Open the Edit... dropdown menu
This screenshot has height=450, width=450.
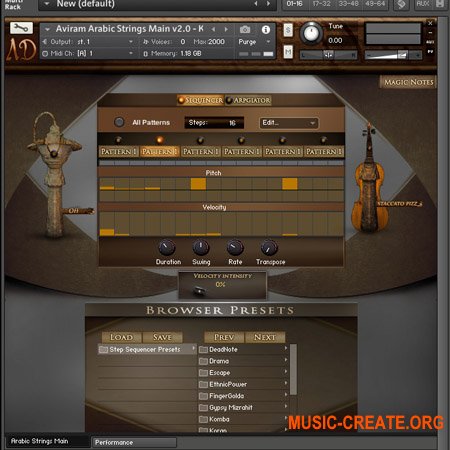click(x=289, y=123)
